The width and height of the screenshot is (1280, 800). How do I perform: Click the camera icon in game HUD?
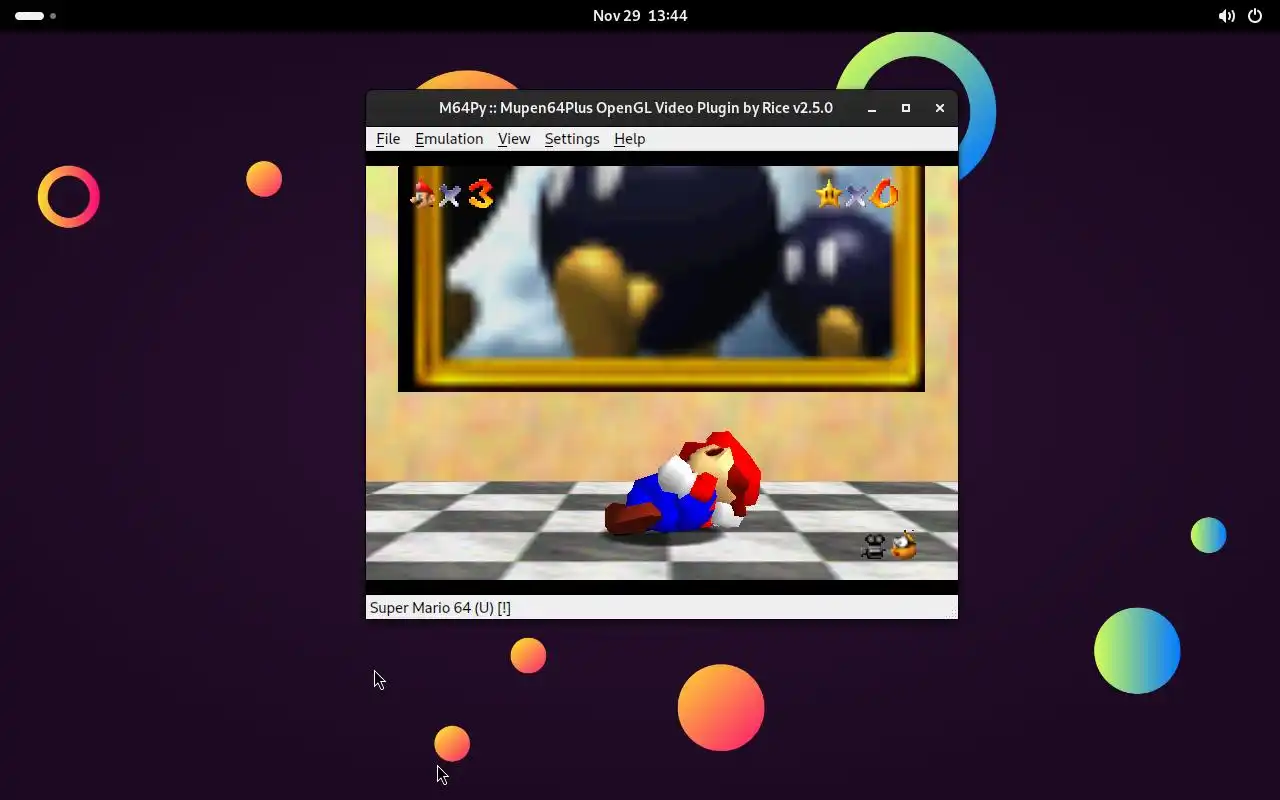coord(874,546)
